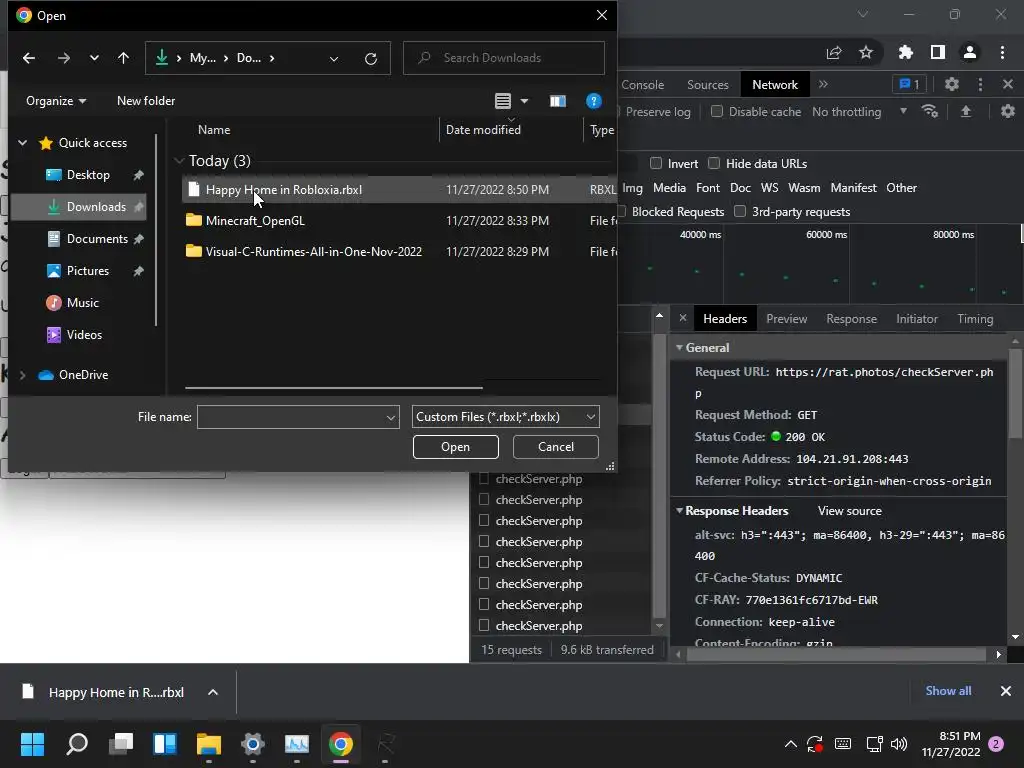Image resolution: width=1024 pixels, height=768 pixels.
Task: Open the Response tab of request
Action: pyautogui.click(x=852, y=319)
